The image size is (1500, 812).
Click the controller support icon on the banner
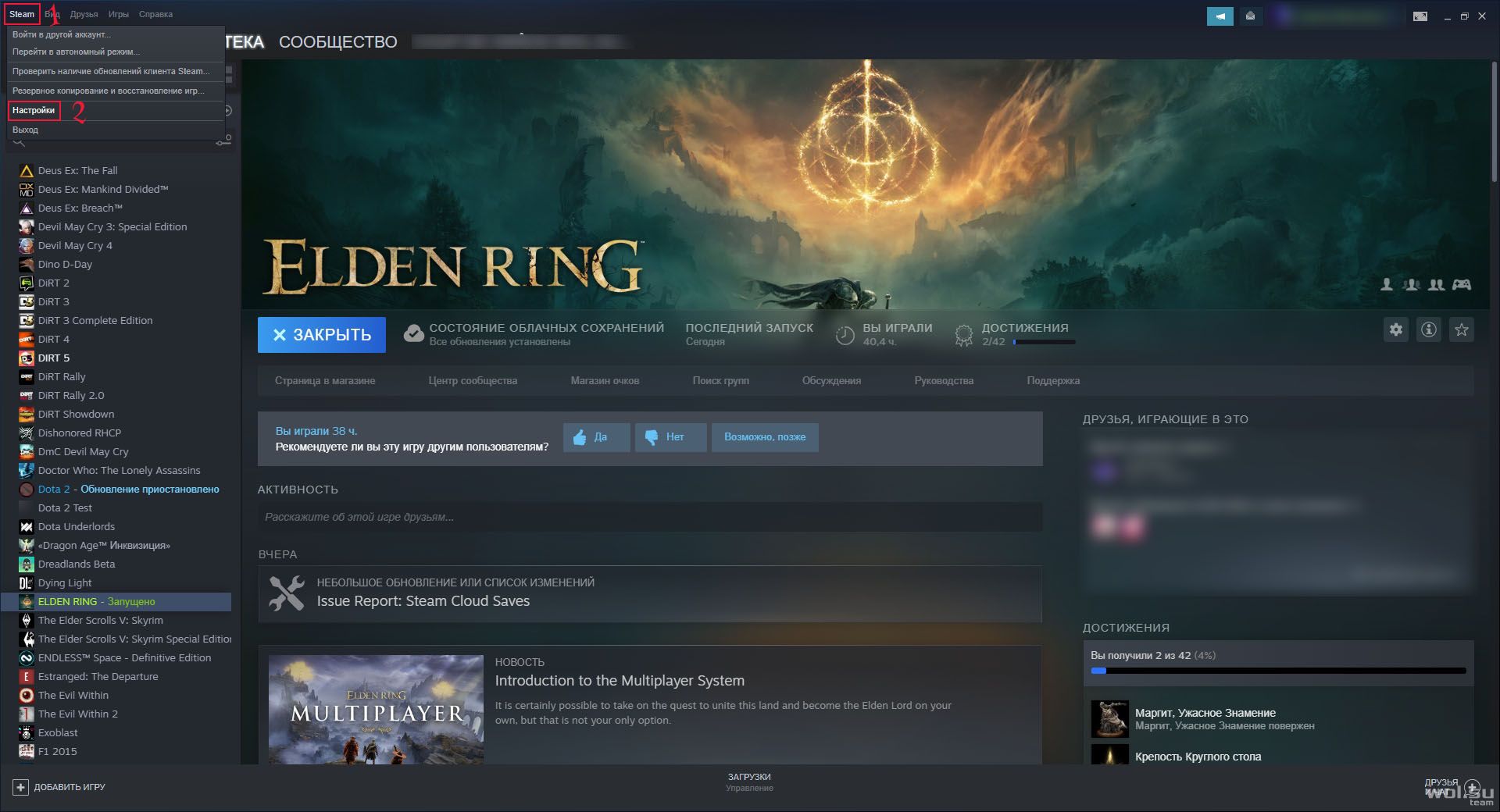[1462, 284]
